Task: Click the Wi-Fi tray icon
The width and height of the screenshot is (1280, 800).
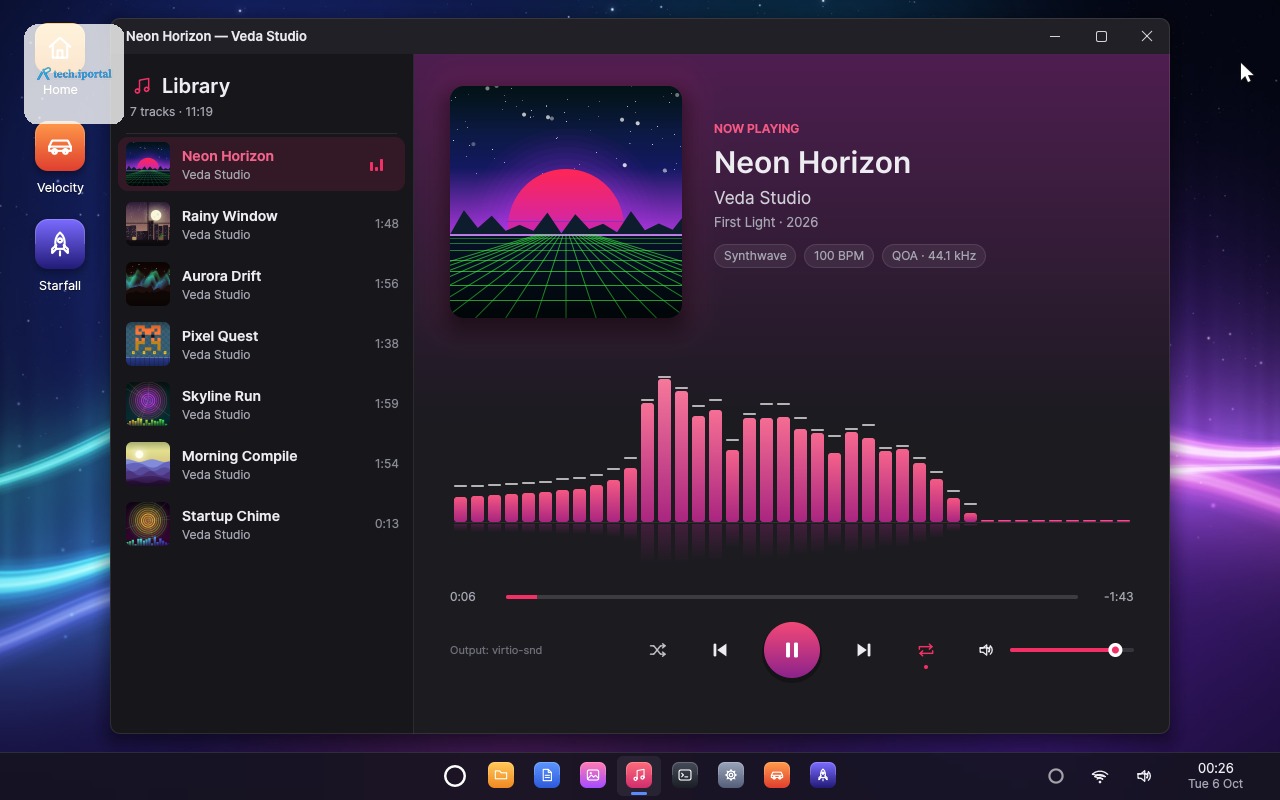Action: [1100, 776]
